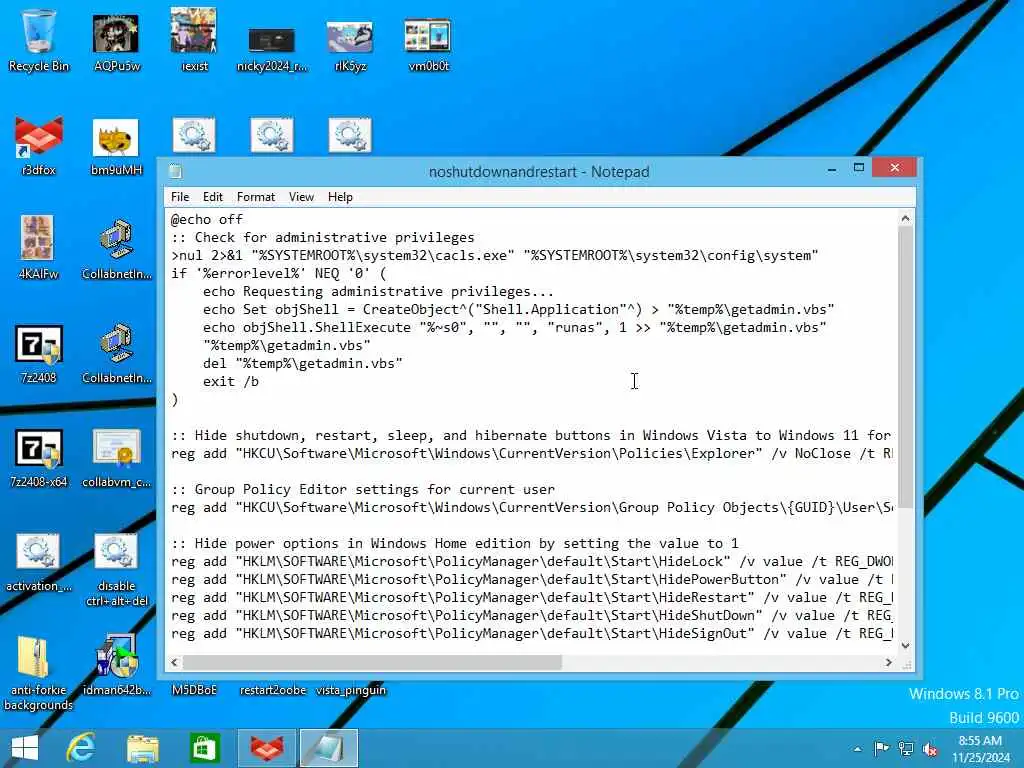Open the Notepad Help menu
Screen dimensions: 1024x768
pyautogui.click(x=340, y=197)
